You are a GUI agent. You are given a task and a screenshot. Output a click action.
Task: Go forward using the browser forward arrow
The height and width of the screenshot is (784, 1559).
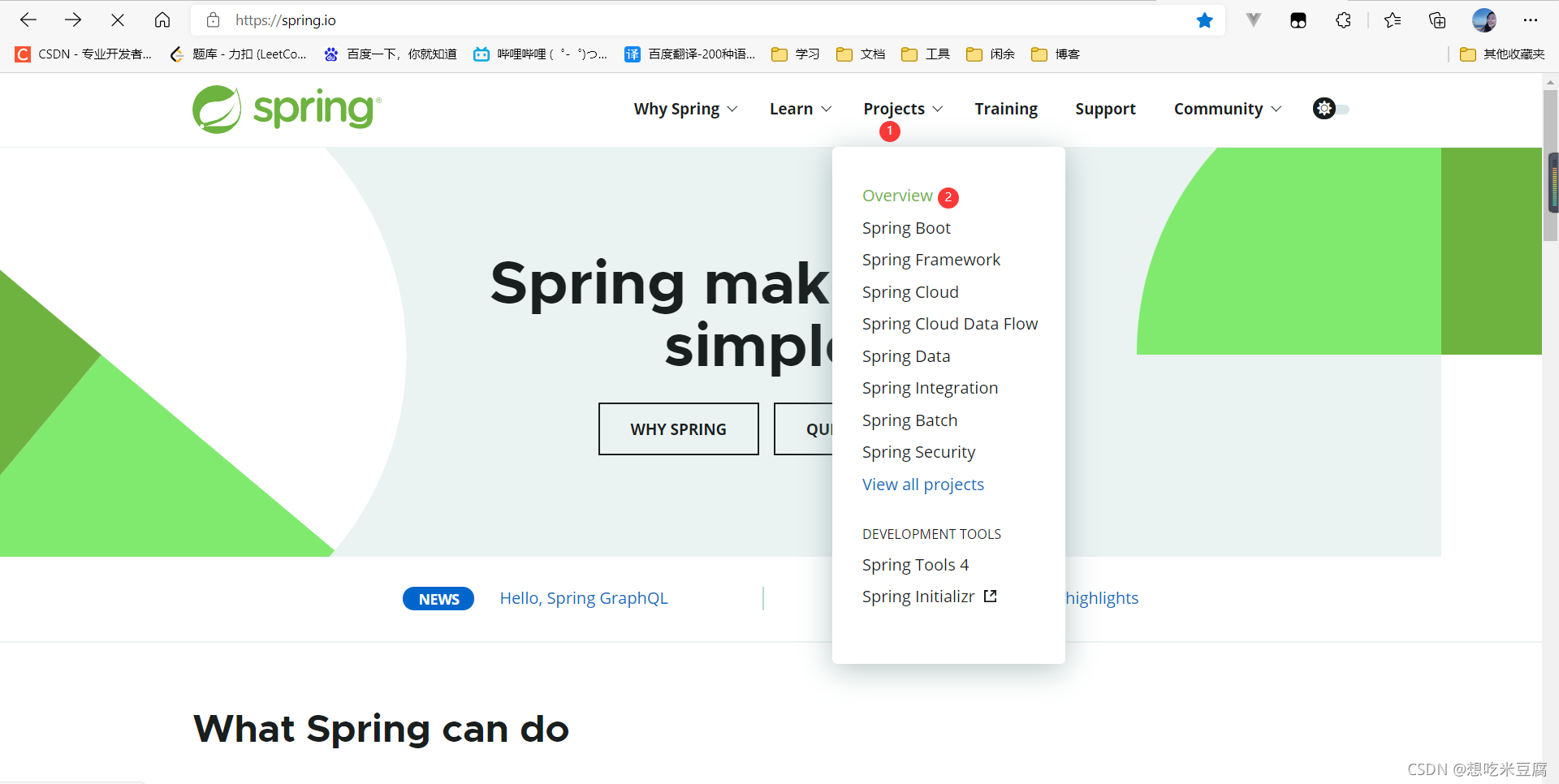click(73, 20)
